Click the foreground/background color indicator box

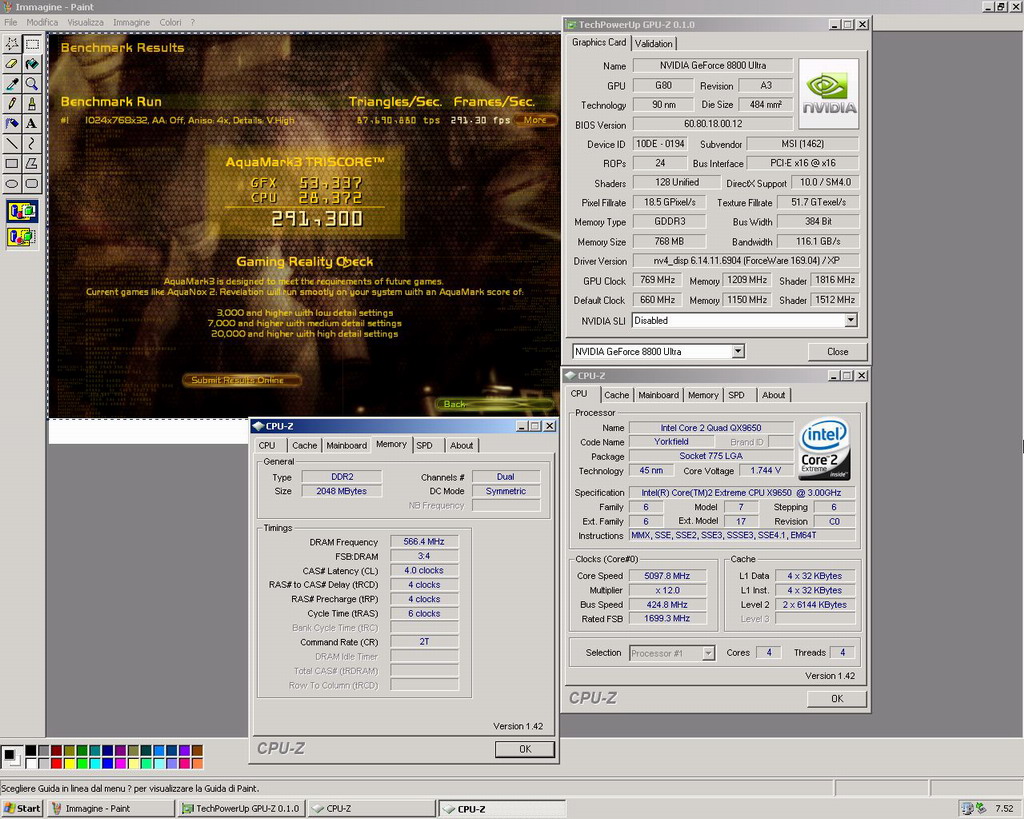pyautogui.click(x=11, y=756)
